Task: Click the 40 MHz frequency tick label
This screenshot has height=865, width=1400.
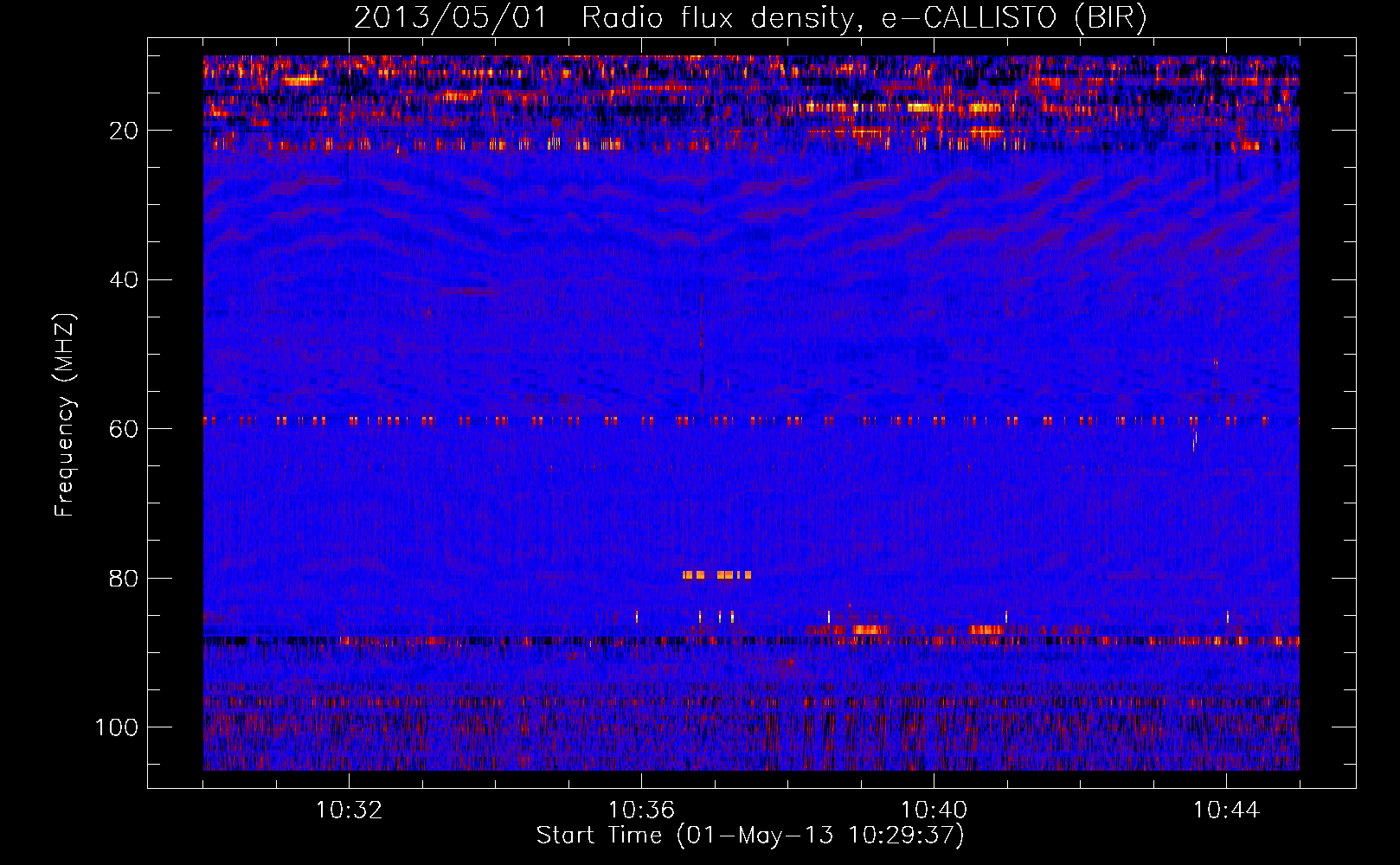Action: tap(124, 280)
